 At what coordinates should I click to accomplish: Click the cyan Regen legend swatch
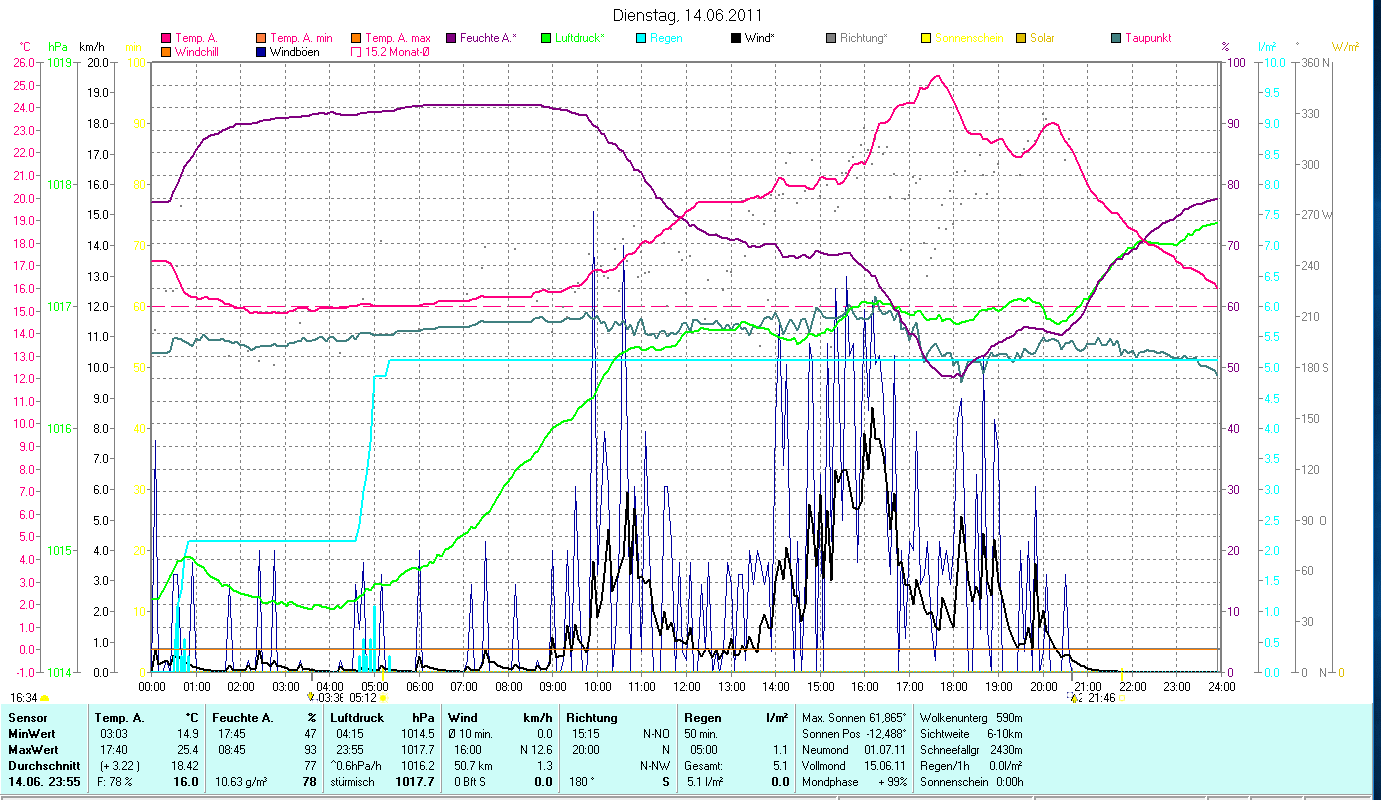(641, 39)
